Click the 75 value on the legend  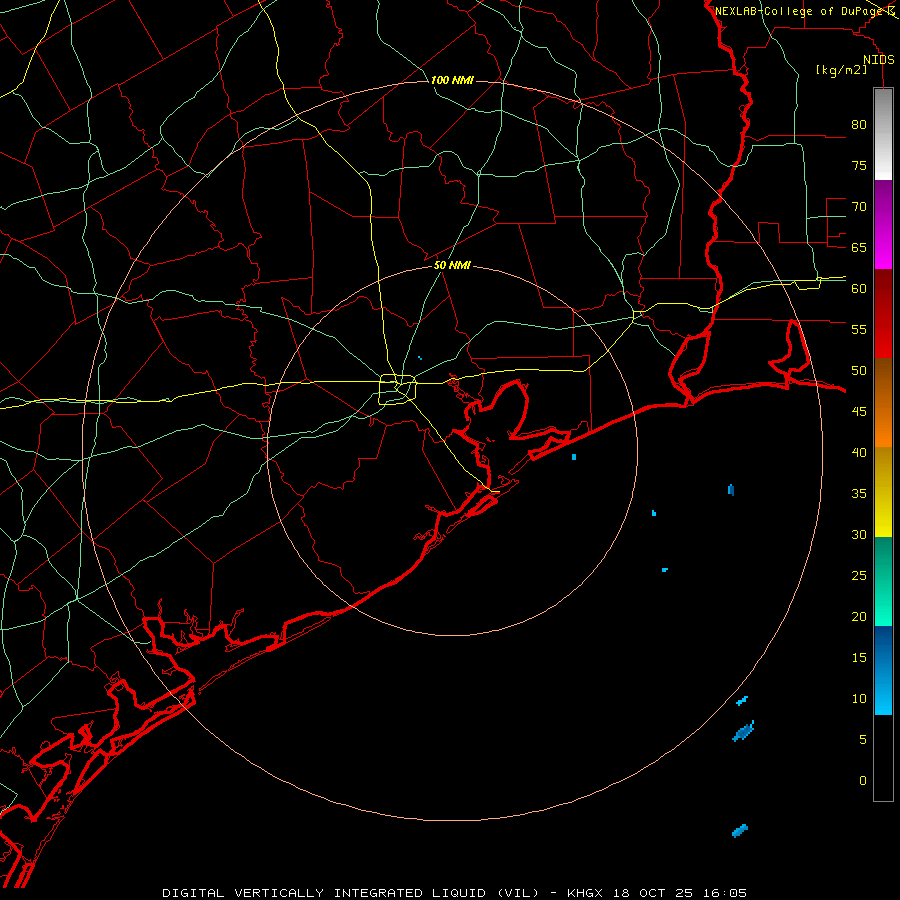click(x=859, y=165)
